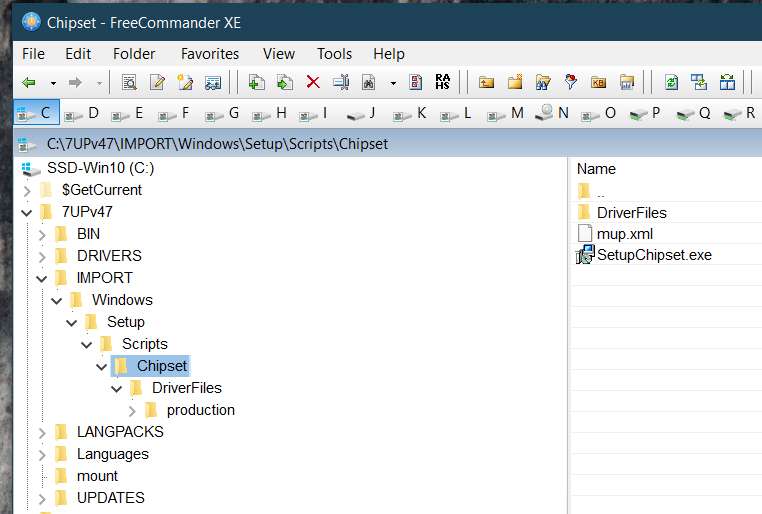762x514 pixels.
Task: Click the RAHS attributes icon
Action: [443, 82]
